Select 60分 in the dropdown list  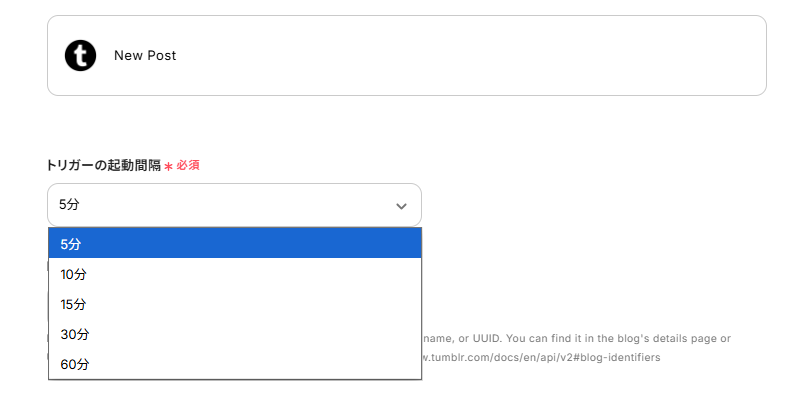(75, 364)
